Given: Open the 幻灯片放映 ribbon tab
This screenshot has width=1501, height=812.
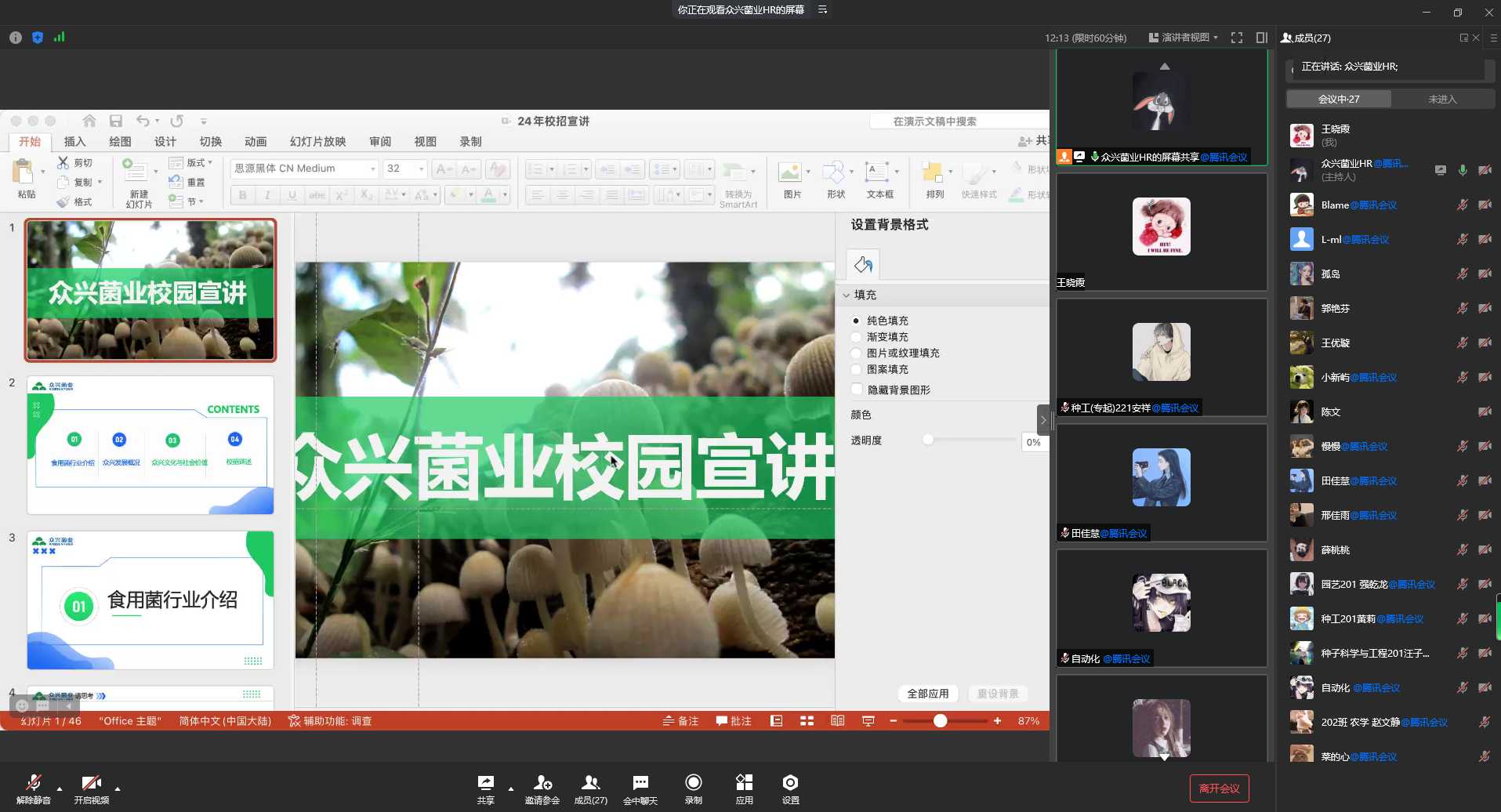Looking at the screenshot, I should (317, 142).
